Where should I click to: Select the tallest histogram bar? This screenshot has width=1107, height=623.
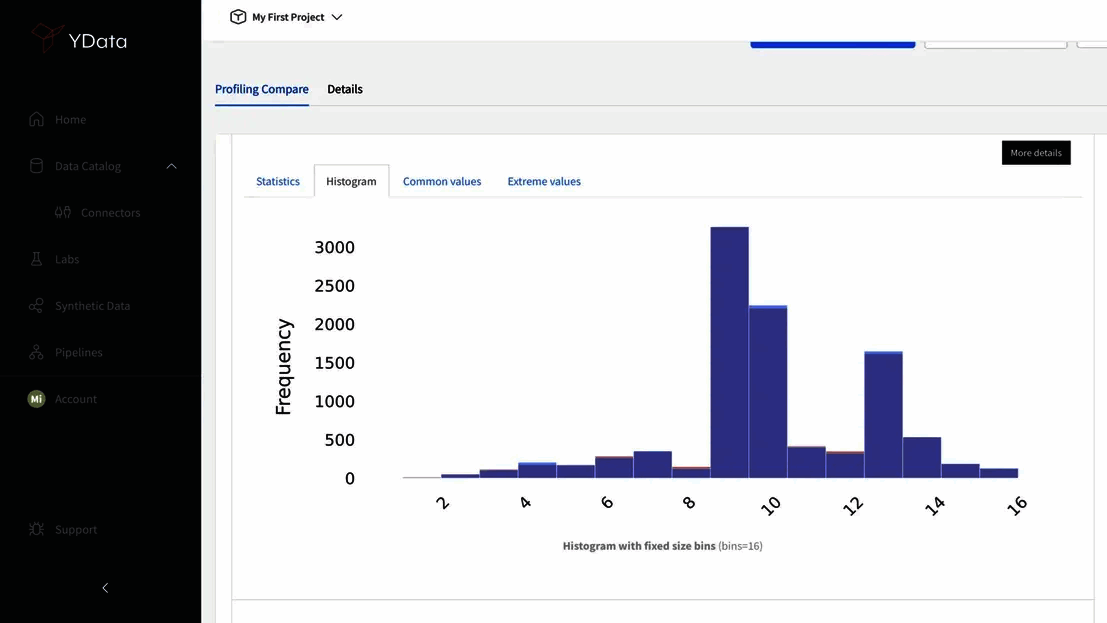coord(729,350)
